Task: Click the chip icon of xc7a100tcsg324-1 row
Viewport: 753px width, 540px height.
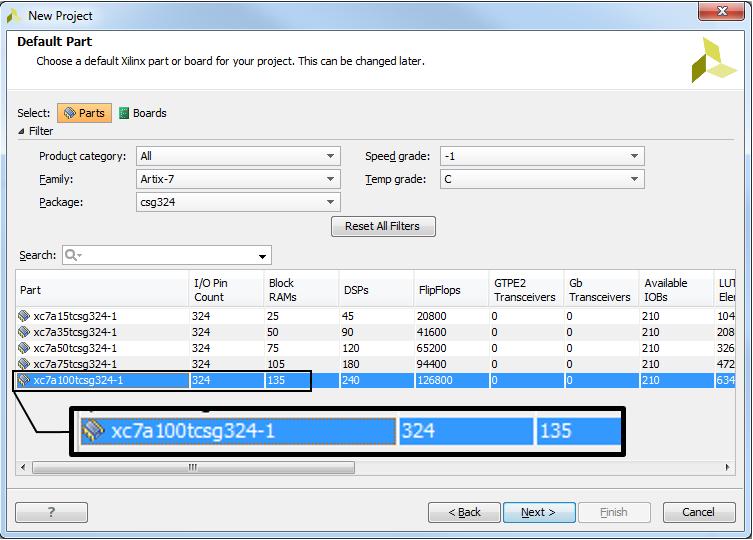Action: click(24, 380)
